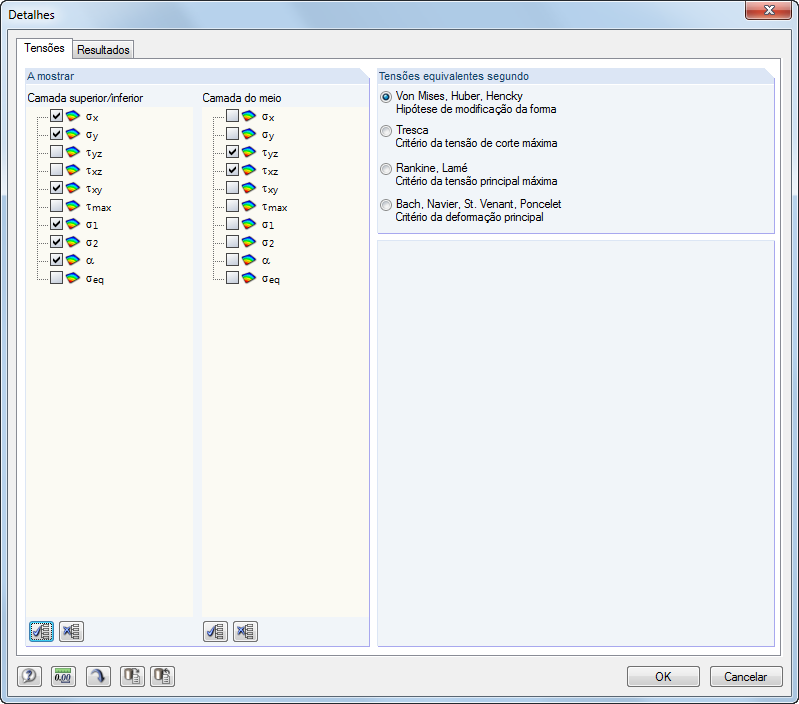The height and width of the screenshot is (704, 799).
Task: Enable τmax in Camada superior/inferior
Action: point(57,206)
